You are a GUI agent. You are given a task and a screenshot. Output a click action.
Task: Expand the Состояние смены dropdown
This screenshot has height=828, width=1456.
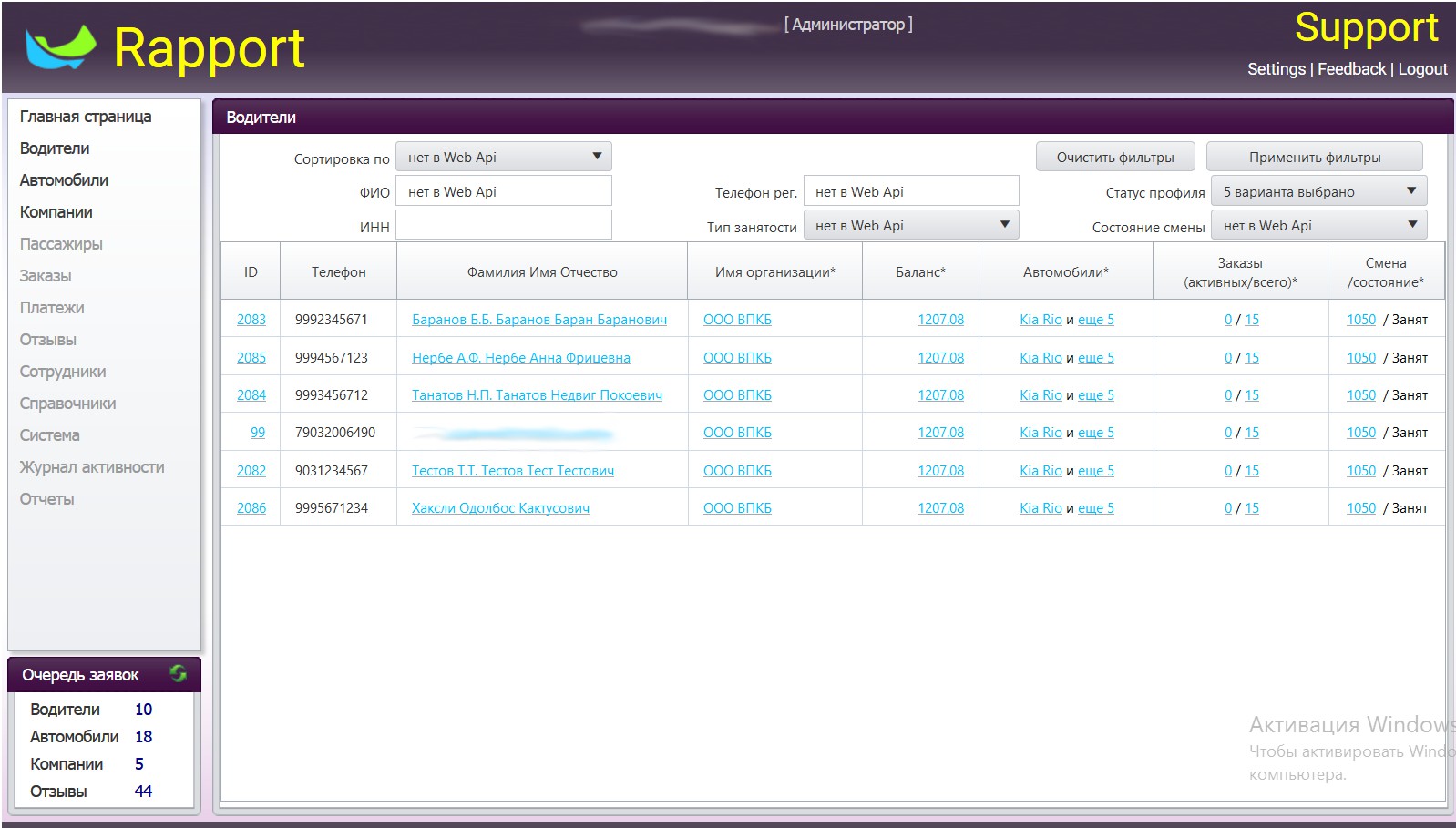tap(1318, 225)
